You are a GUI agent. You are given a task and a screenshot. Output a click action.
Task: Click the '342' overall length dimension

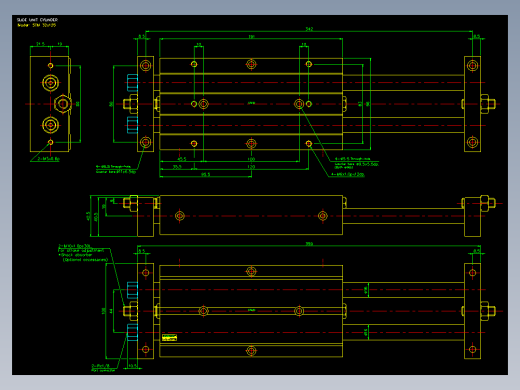309,29
